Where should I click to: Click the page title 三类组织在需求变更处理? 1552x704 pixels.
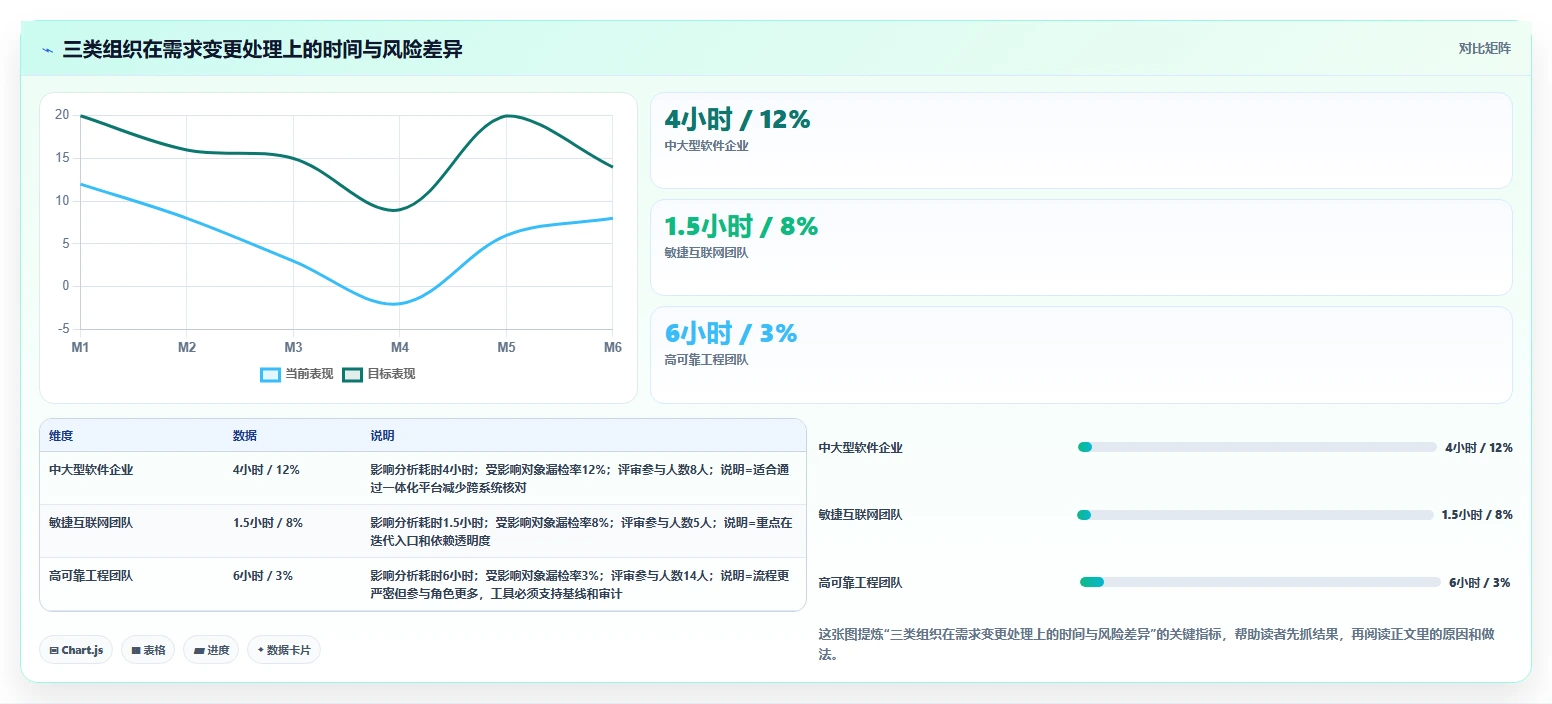pos(262,49)
